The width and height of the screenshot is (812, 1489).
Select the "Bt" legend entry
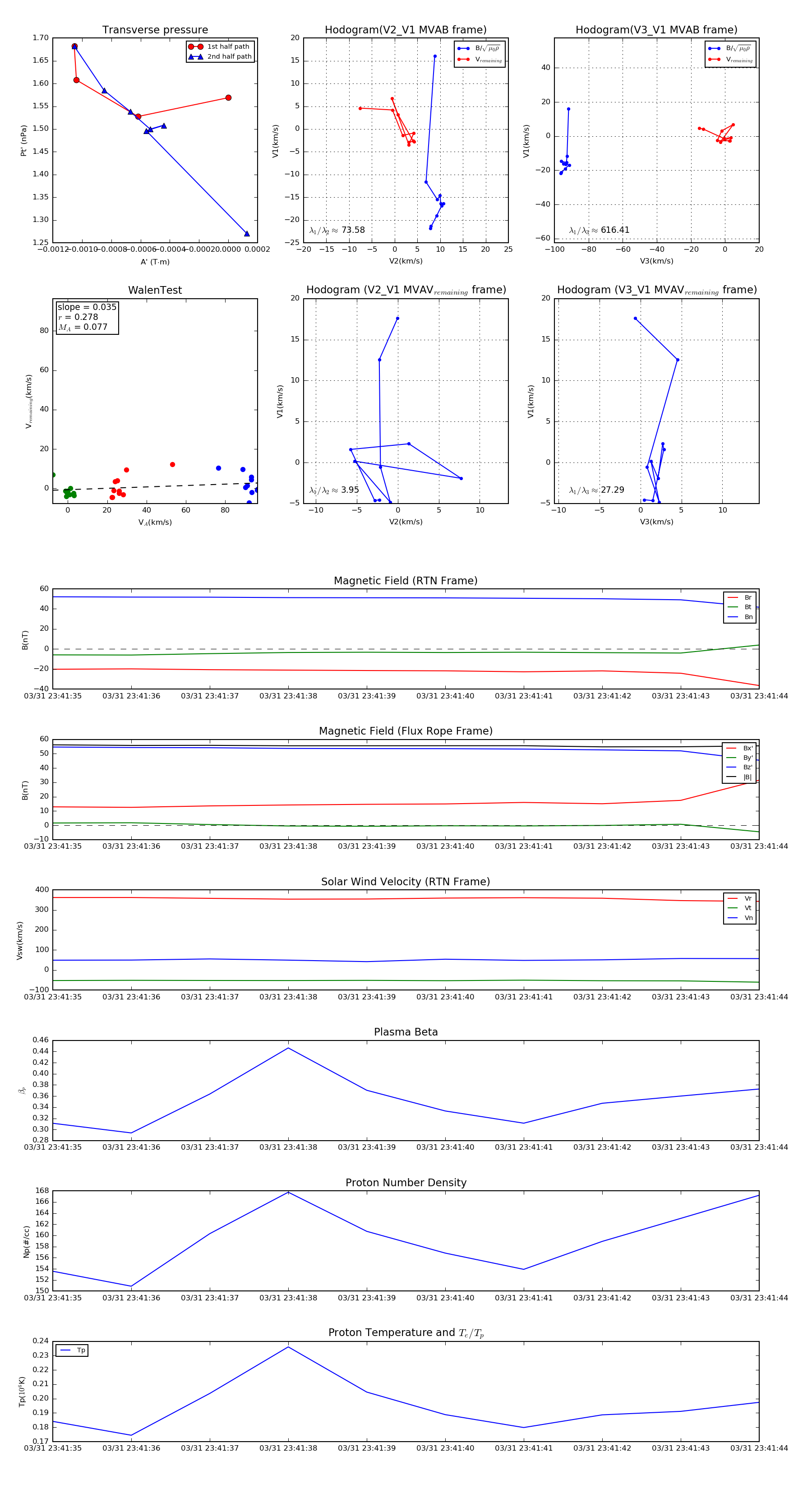tap(740, 607)
